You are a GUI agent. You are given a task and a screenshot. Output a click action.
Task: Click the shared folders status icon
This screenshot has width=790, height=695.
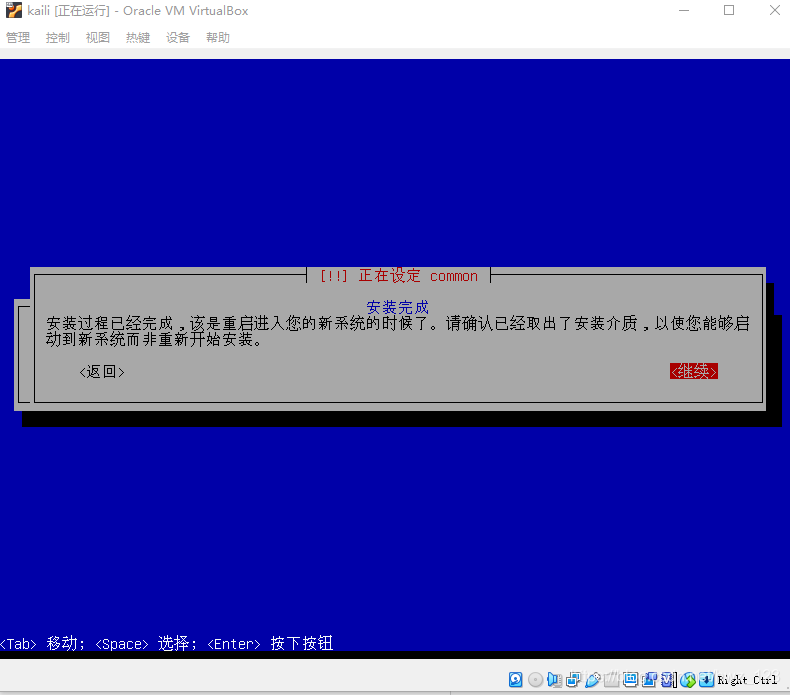(x=611, y=679)
